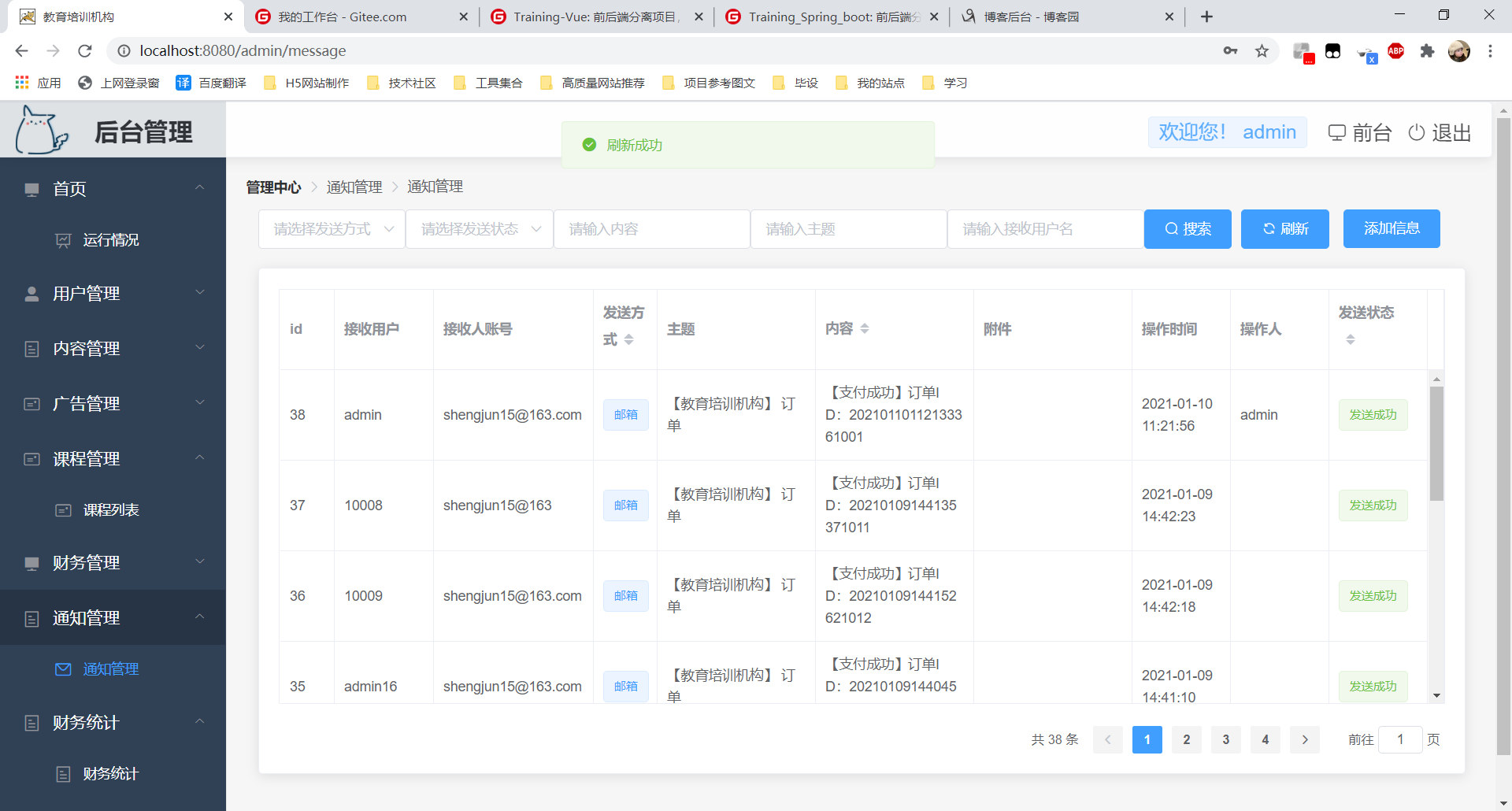This screenshot has height=811, width=1512.
Task: Click the envelope icon beside 通知管理 submenu
Action: (63, 669)
